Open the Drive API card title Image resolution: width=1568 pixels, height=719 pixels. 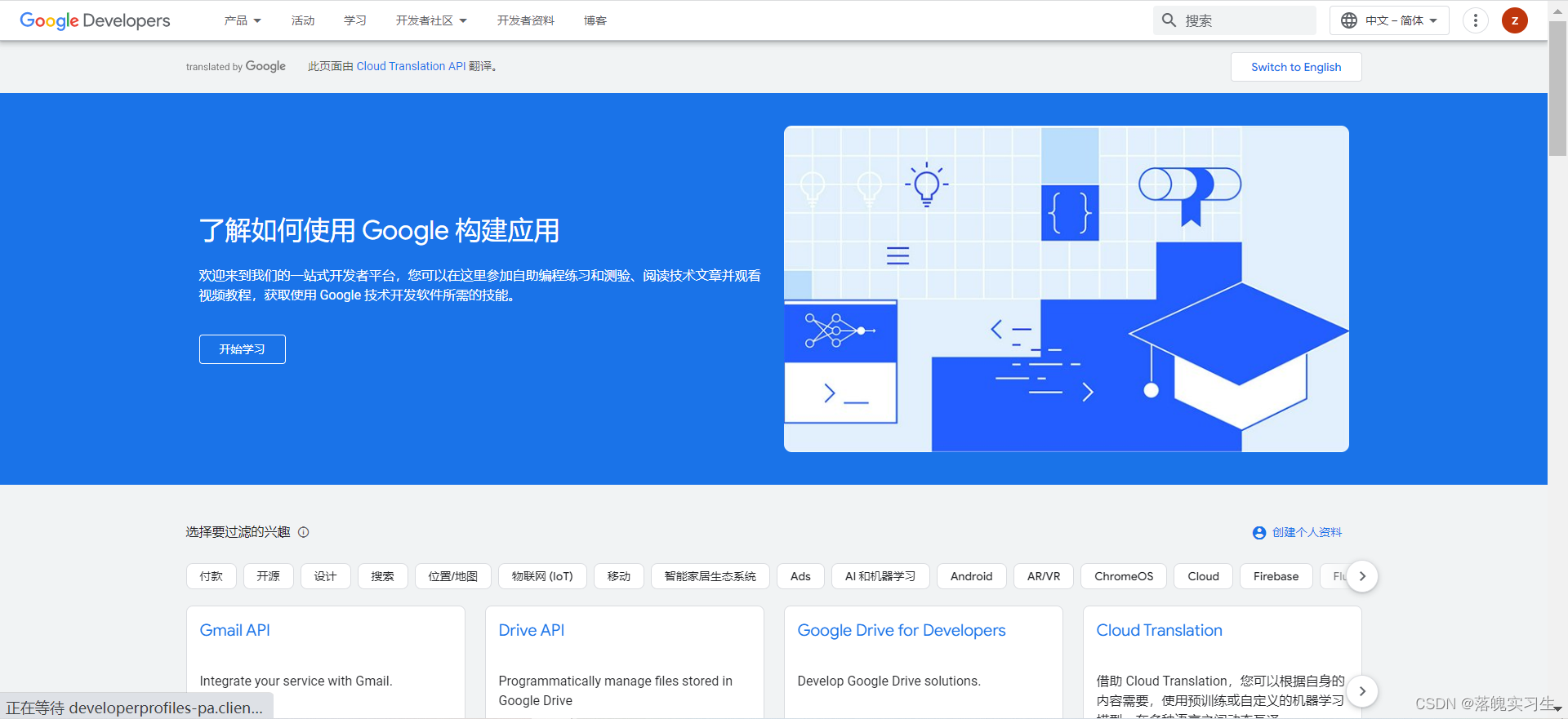click(x=532, y=630)
